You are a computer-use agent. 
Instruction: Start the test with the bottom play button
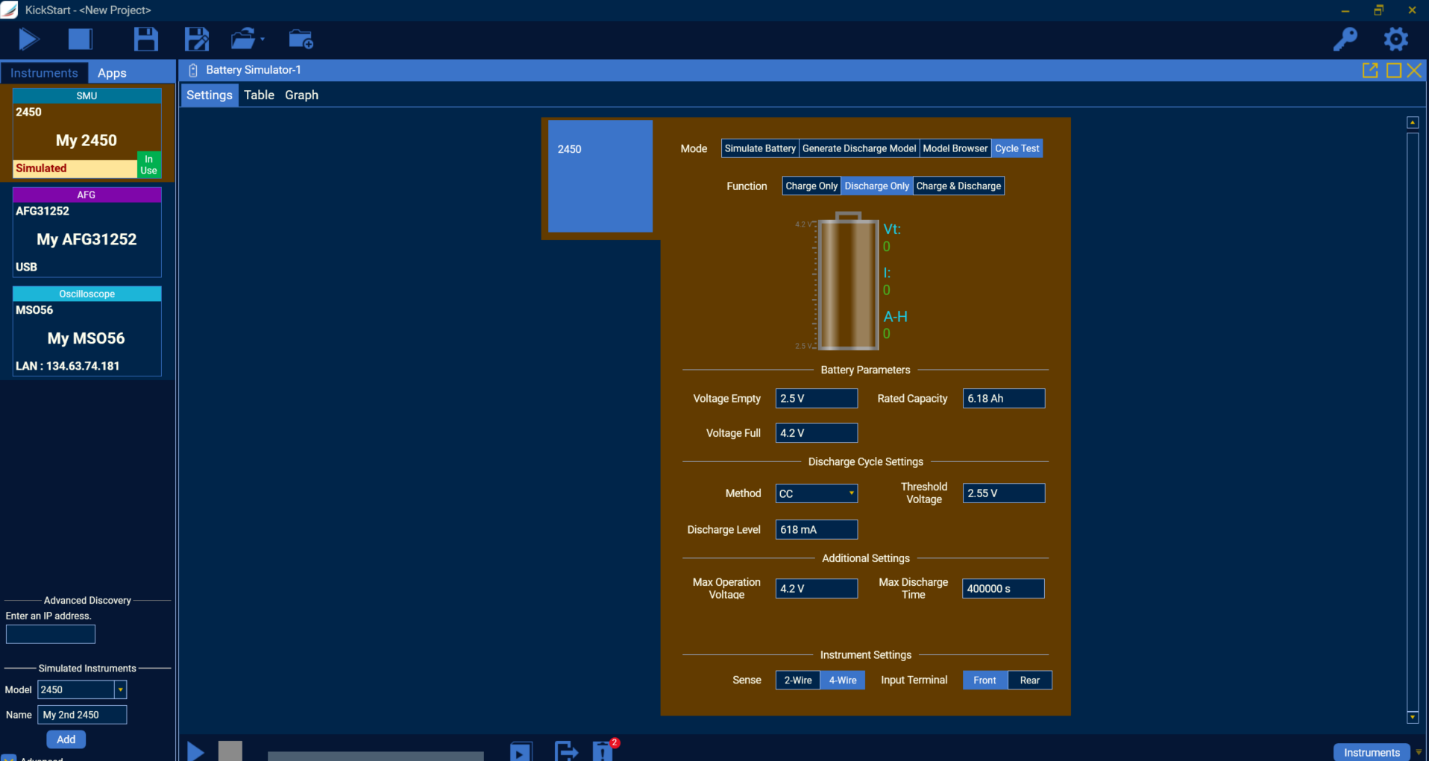[x=196, y=752]
